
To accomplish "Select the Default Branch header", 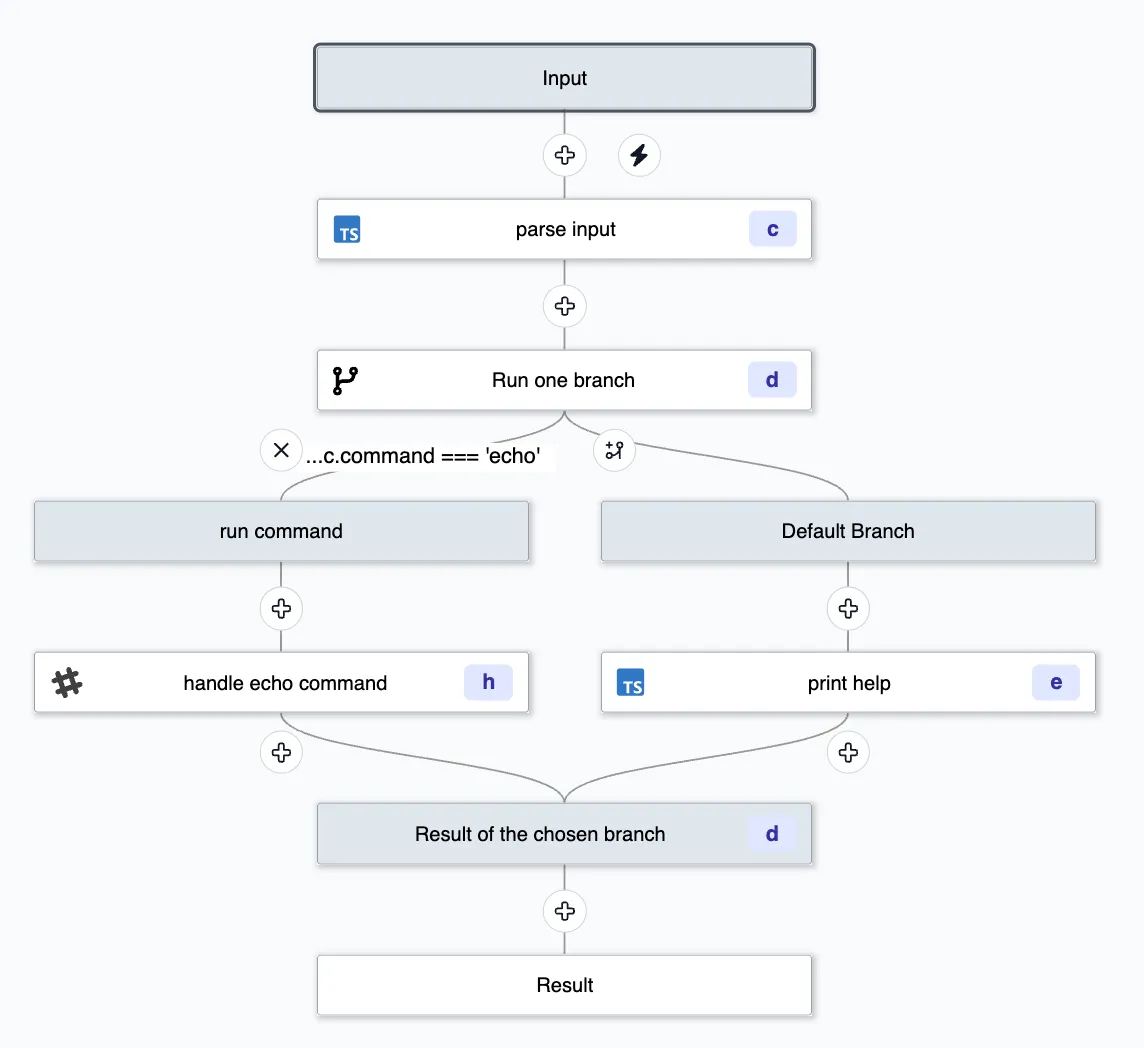I will click(848, 531).
